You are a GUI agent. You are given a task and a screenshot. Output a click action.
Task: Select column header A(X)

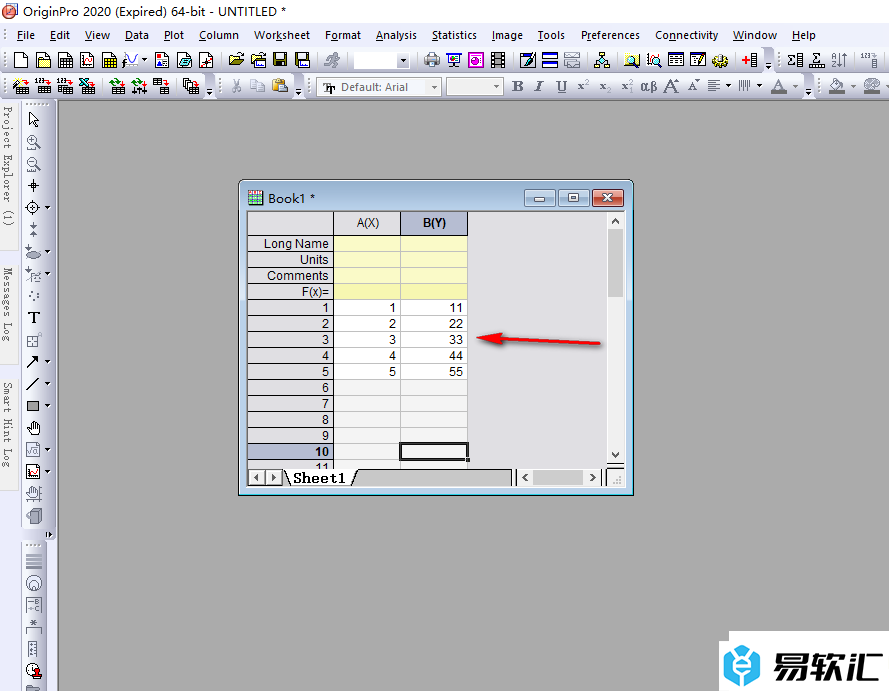coord(367,223)
